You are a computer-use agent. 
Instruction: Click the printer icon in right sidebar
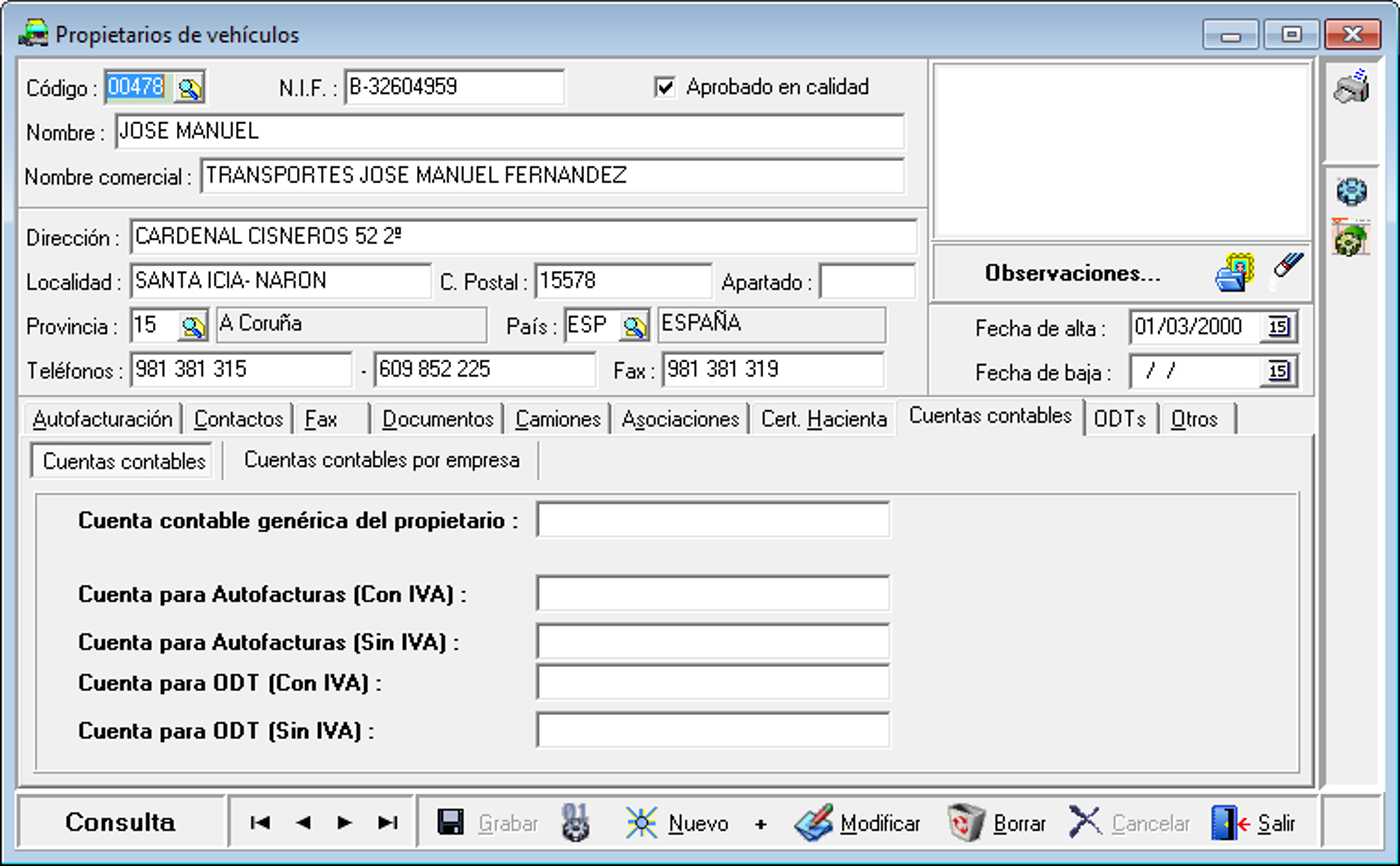1351,87
